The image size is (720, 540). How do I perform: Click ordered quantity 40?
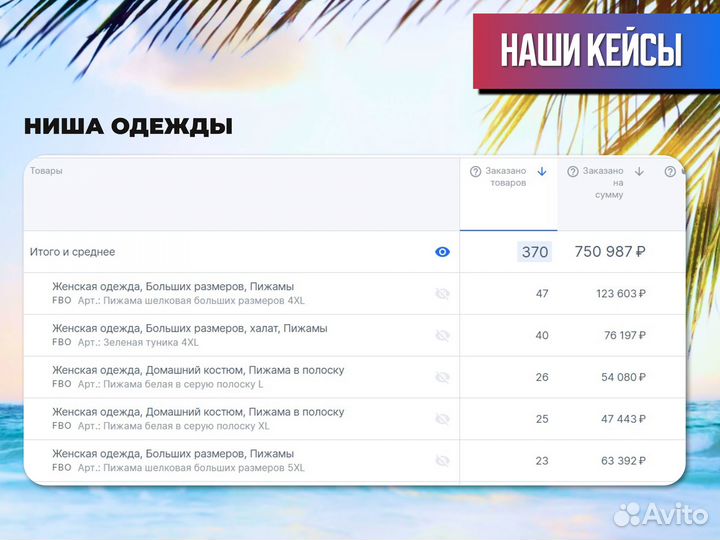pos(542,335)
